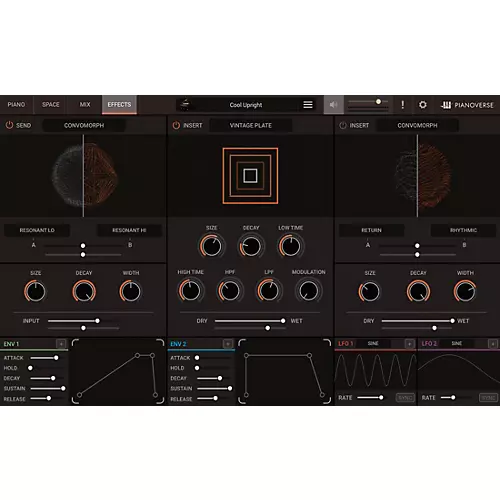Viewport: 500px width, 500px height.
Task: Add modulation target with ENV 1 plus
Action: (61, 344)
